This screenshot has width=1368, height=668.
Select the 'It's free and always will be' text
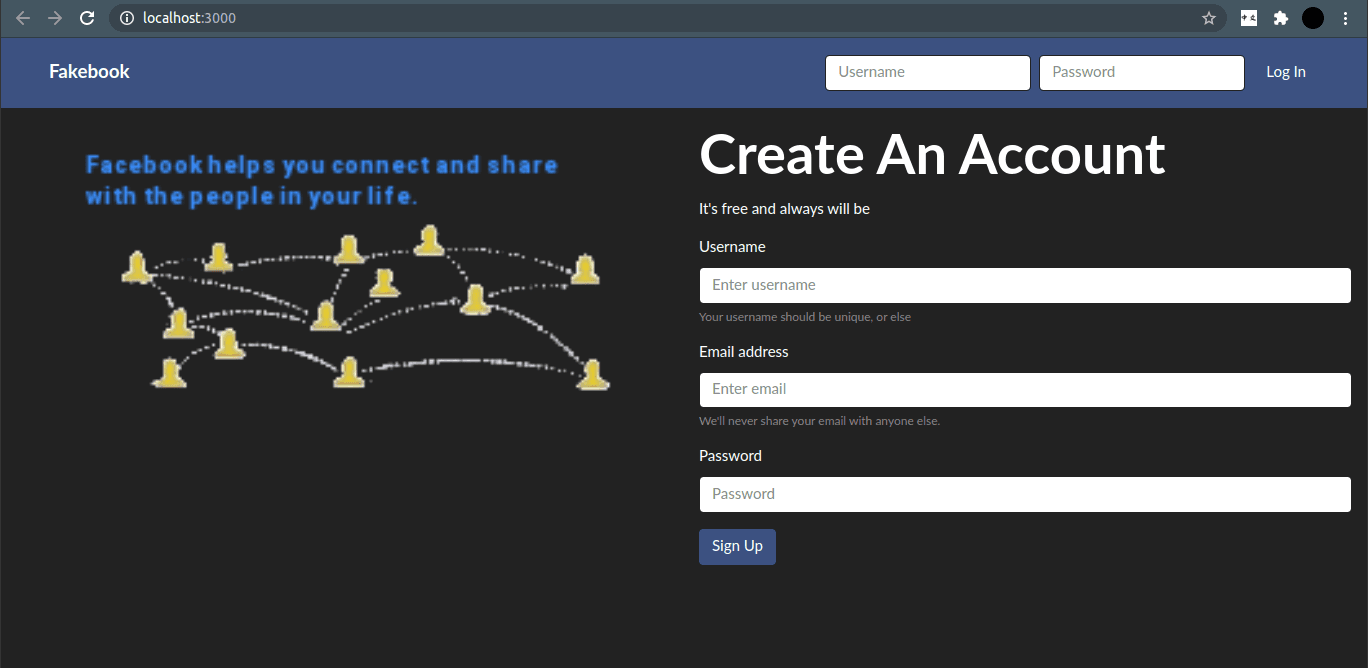tap(784, 209)
